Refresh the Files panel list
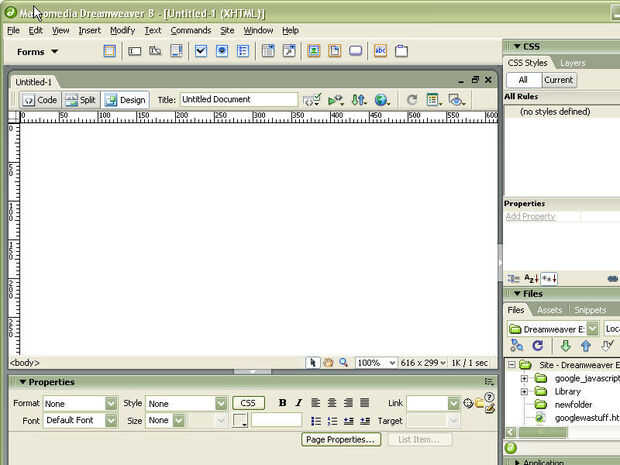Viewport: 620px width, 465px height. (537, 346)
